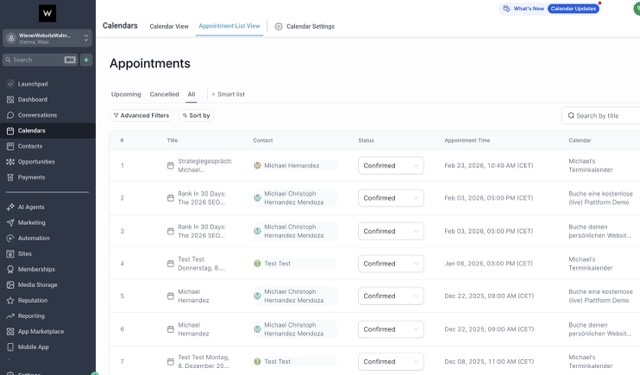The height and width of the screenshot is (375, 640).
Task: Open Reputation in the sidebar
Action: point(33,300)
